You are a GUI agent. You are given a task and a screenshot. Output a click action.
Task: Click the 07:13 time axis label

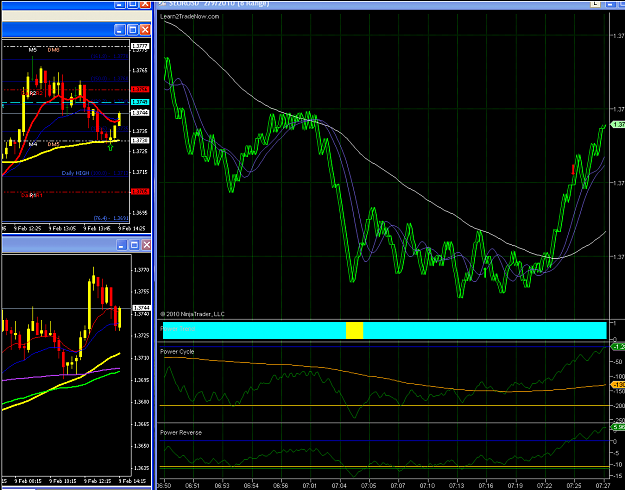coord(457,486)
